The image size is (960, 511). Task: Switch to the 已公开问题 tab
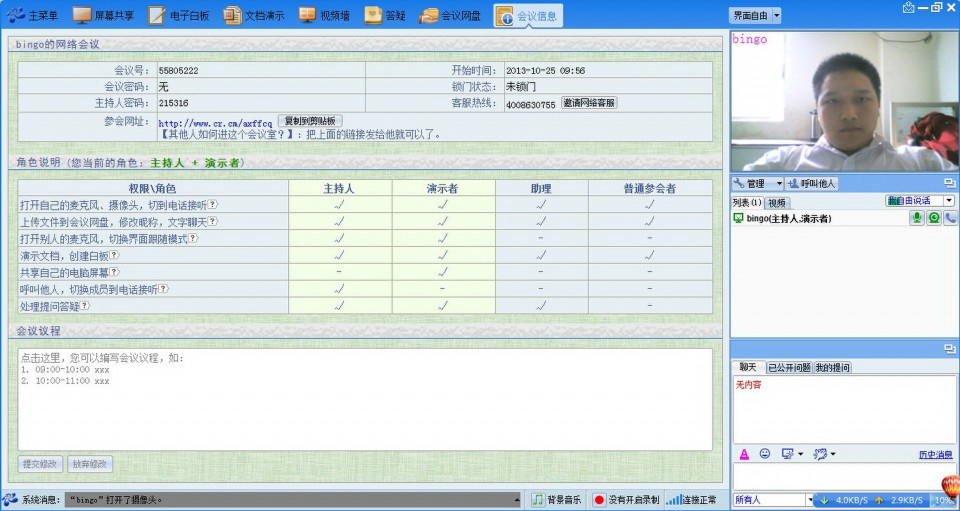pos(789,368)
